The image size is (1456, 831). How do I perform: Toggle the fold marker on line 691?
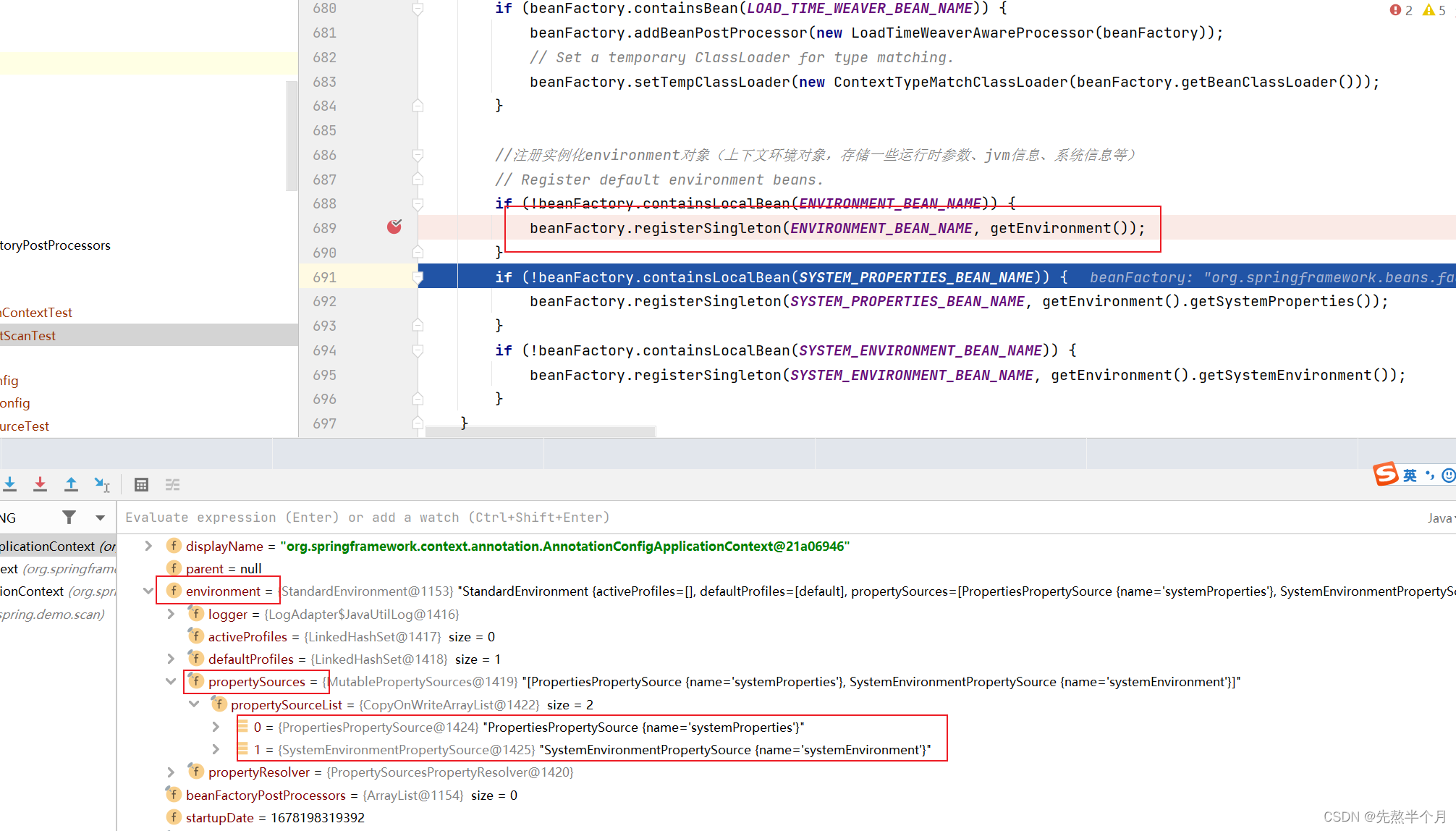click(418, 277)
